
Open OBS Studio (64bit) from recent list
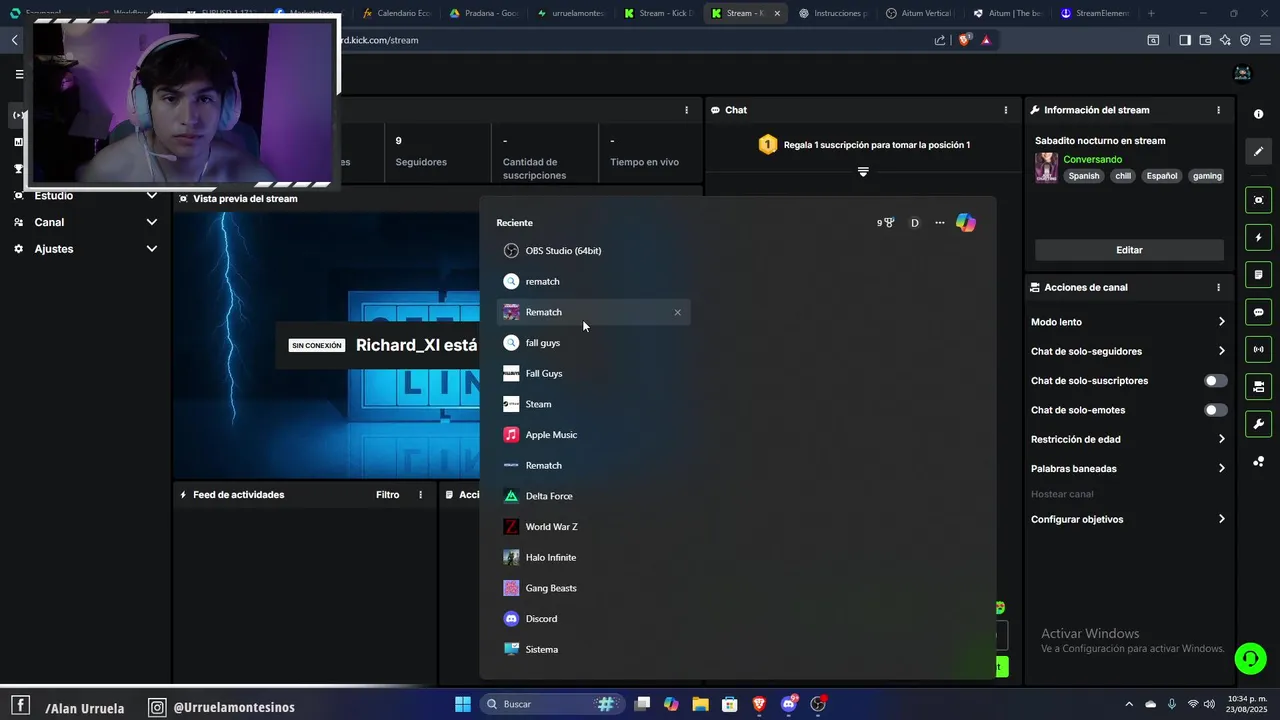(593, 251)
